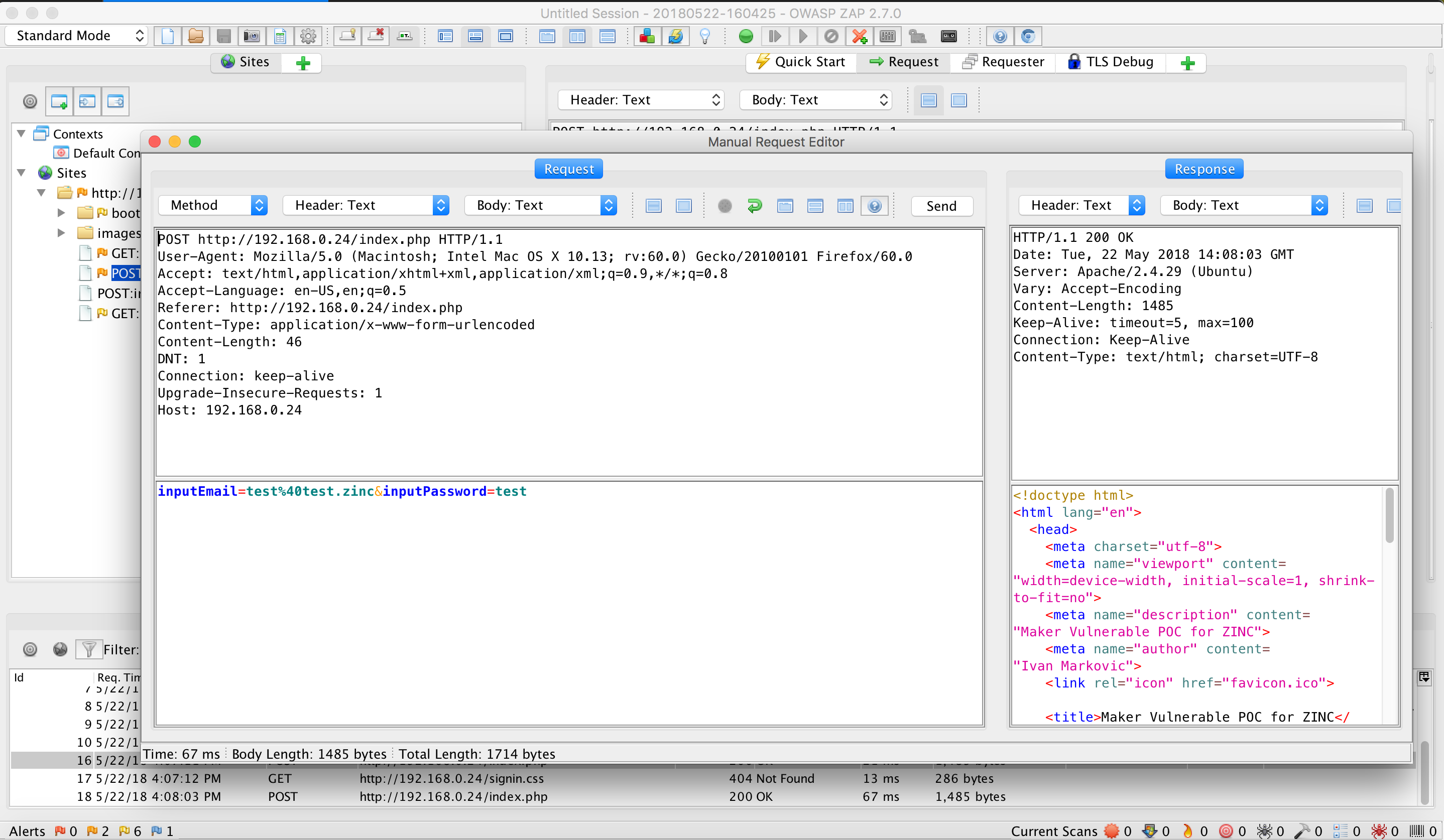The height and width of the screenshot is (840, 1444).
Task: Click the green Set Break on All Requests circle
Action: pos(746,36)
